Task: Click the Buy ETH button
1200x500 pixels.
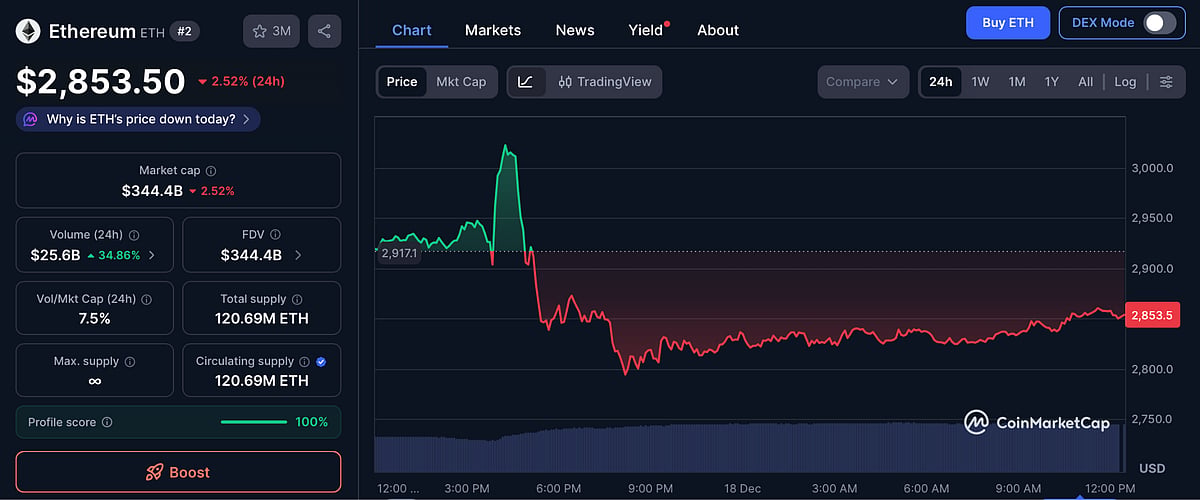Action: tap(1008, 23)
